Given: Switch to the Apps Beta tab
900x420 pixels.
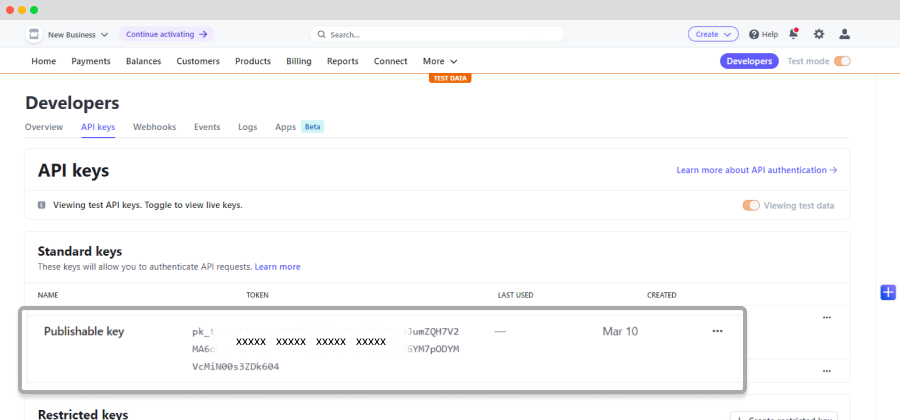Looking at the screenshot, I should (x=299, y=127).
